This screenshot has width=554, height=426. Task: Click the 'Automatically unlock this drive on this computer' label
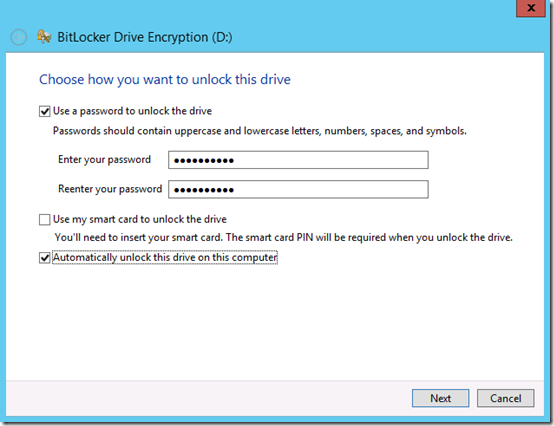[165, 258]
